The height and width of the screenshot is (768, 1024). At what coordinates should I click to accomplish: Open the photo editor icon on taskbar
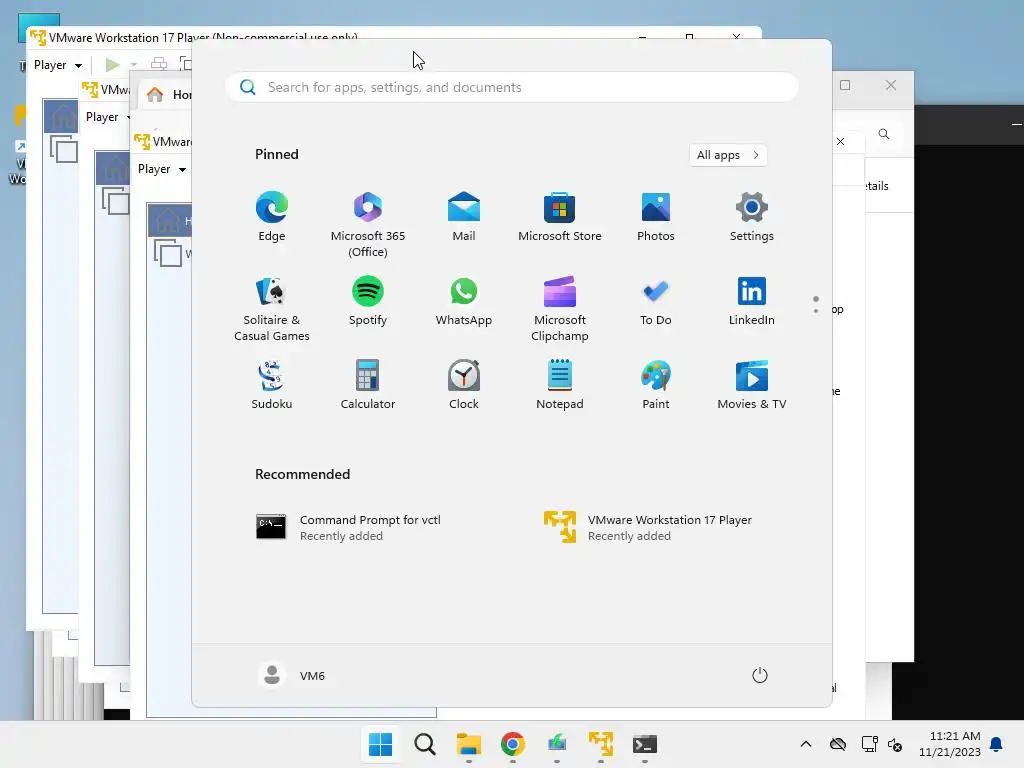click(x=556, y=744)
